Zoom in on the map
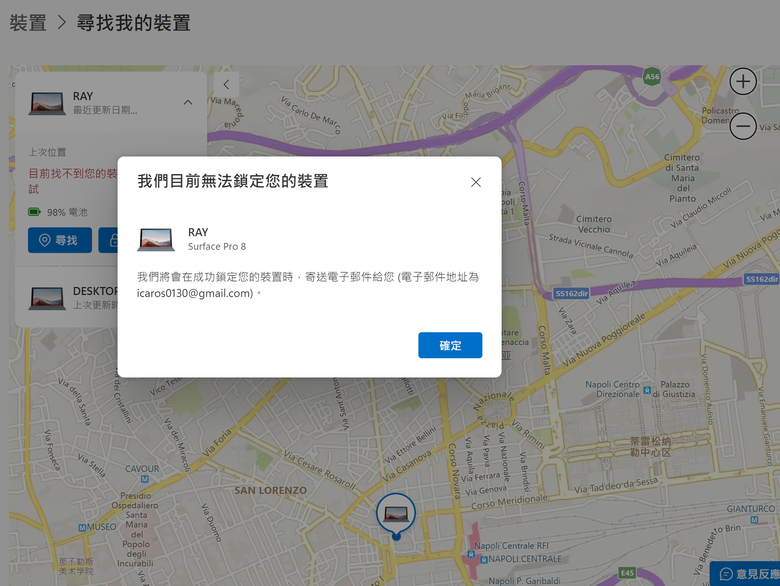The width and height of the screenshot is (780, 586). (743, 81)
